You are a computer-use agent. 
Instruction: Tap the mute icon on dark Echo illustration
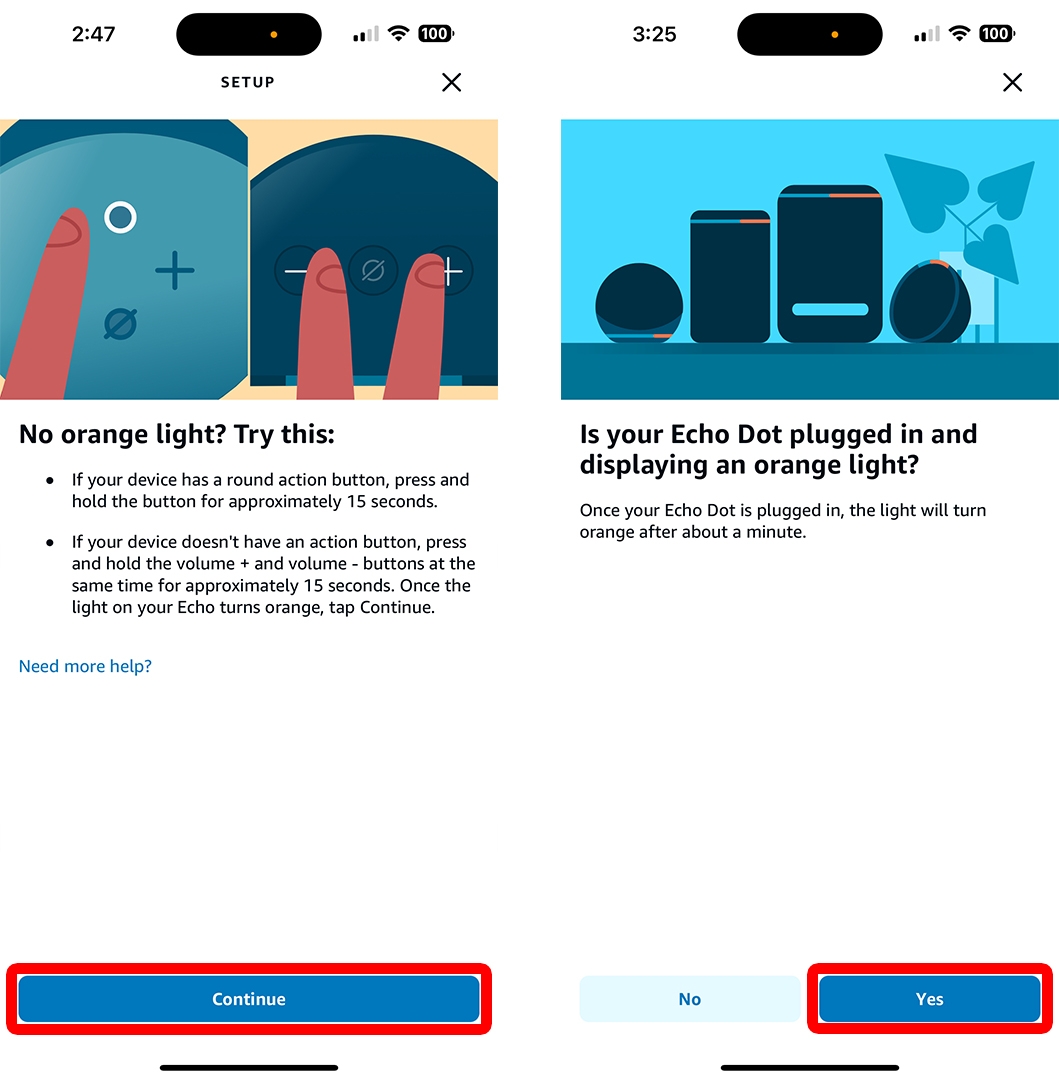[373, 271]
